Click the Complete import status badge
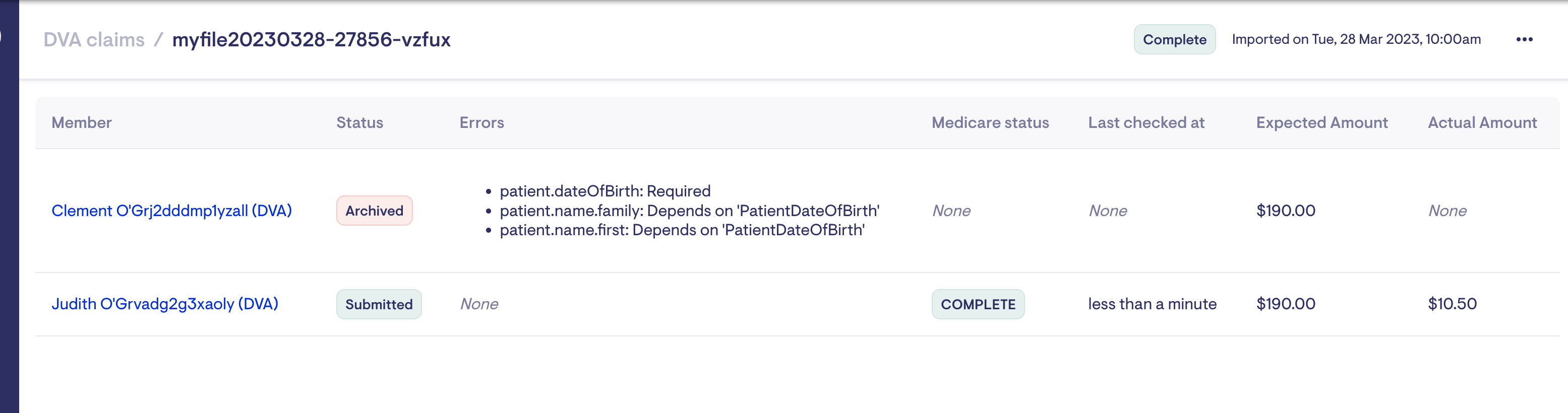Screen dimensions: 1568x413 [x=1174, y=39]
